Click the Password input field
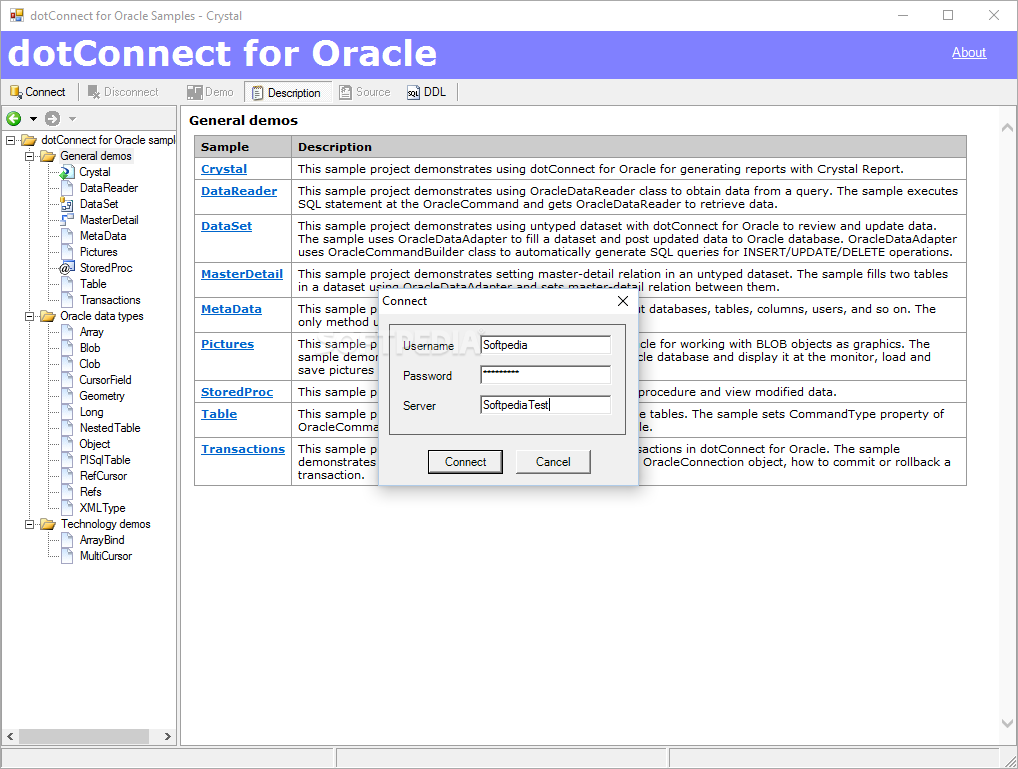 tap(545, 375)
